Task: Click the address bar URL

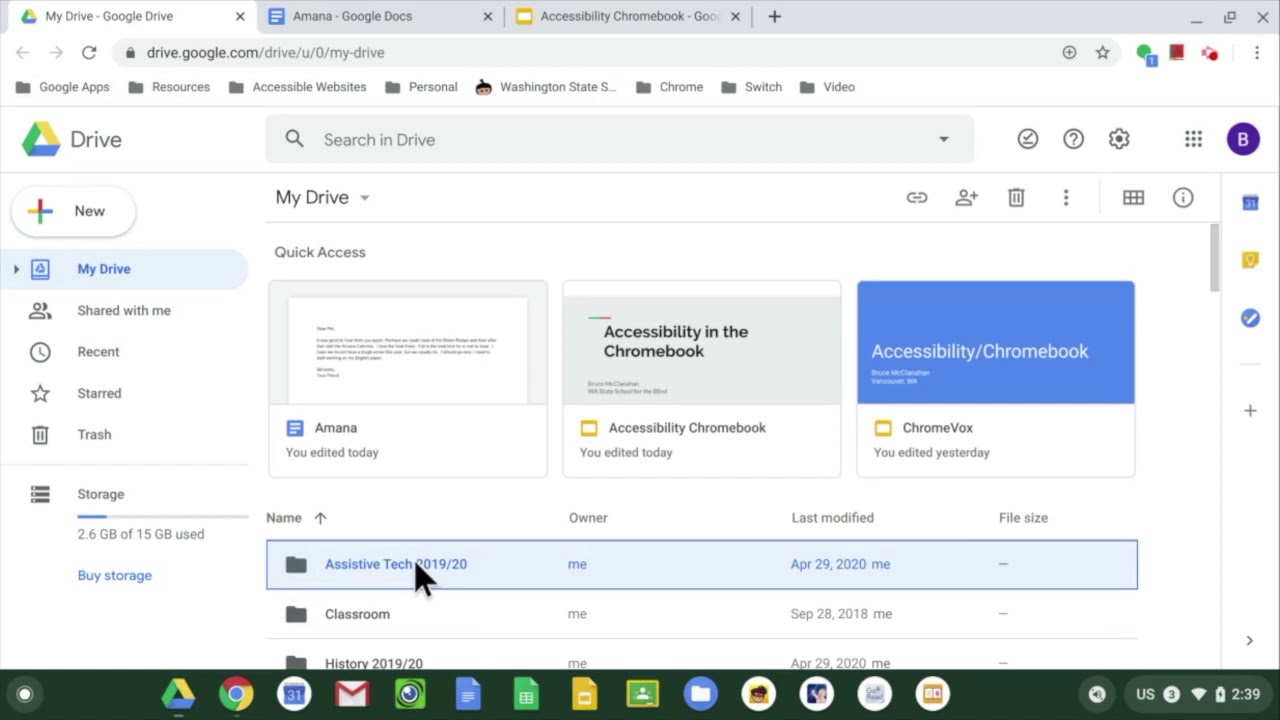Action: click(265, 53)
